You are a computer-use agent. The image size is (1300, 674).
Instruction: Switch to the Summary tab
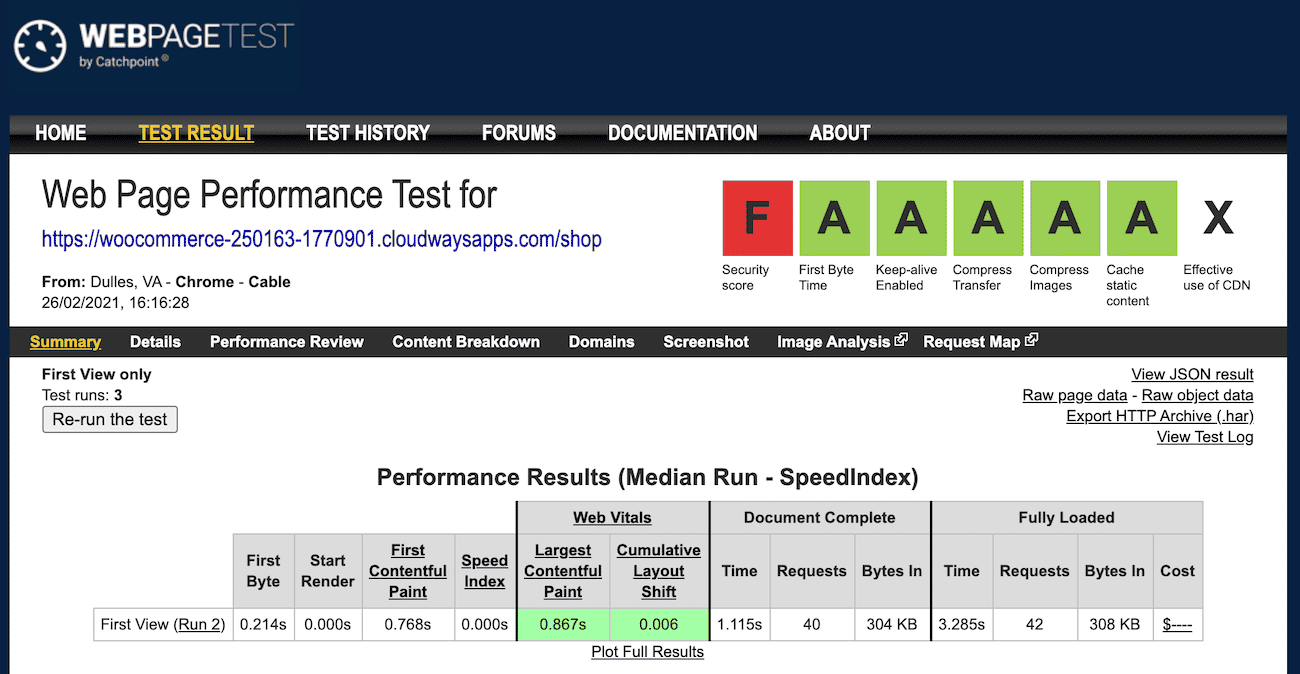(x=65, y=342)
